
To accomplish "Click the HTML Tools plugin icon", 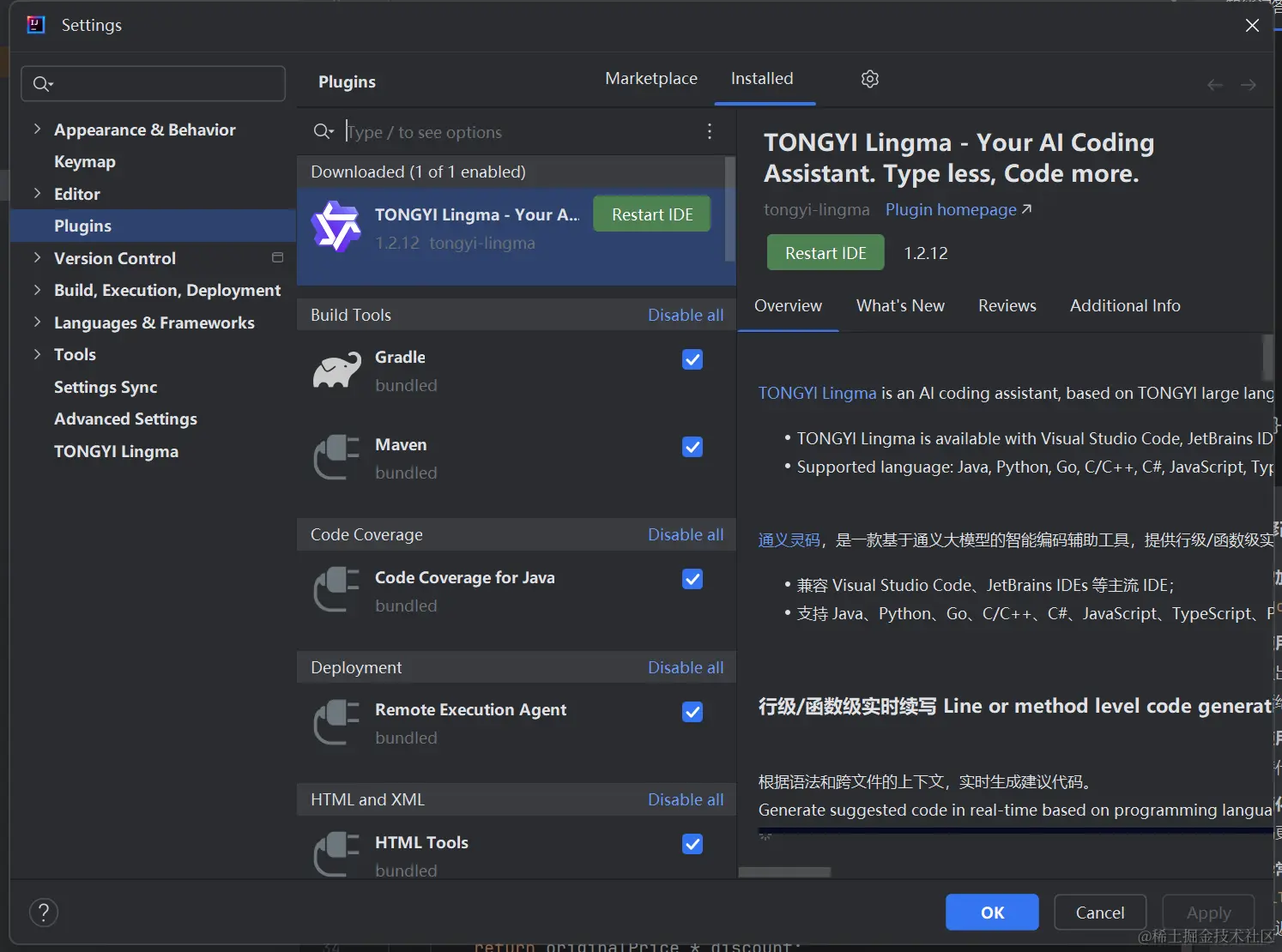I will [x=336, y=854].
